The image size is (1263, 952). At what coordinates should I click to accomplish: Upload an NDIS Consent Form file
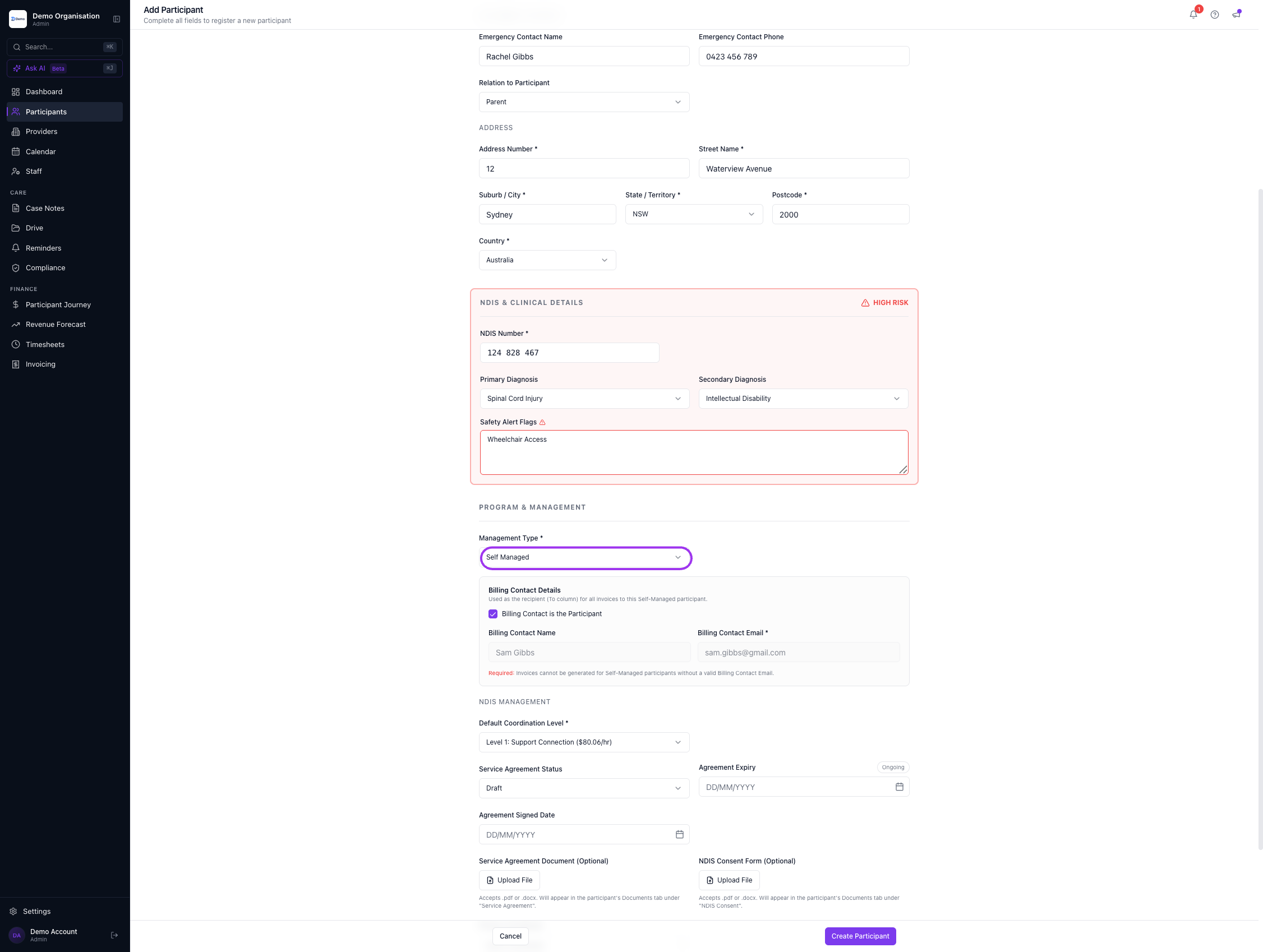click(729, 880)
